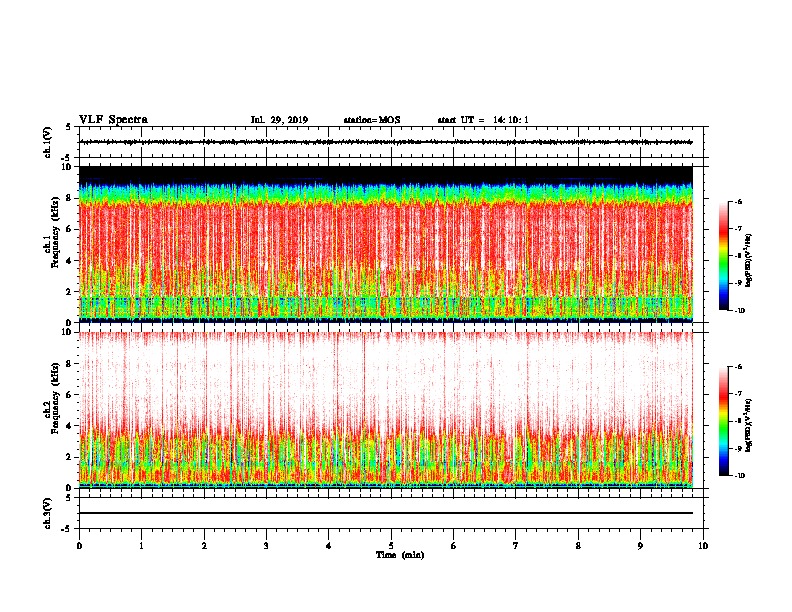Click the time axis tick label "7"
The width and height of the screenshot is (792, 612).
point(516,546)
